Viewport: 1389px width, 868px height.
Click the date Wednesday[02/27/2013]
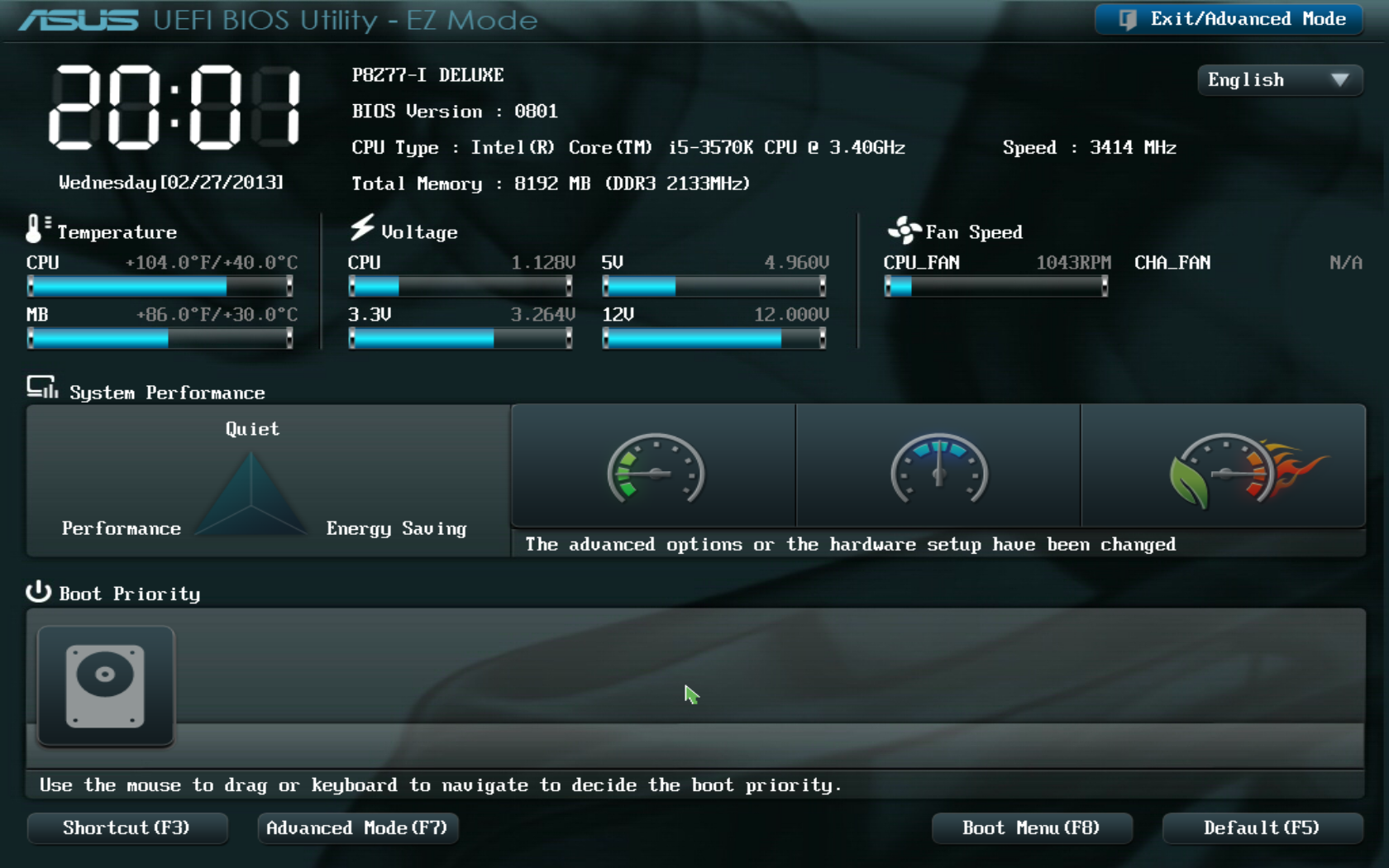pyautogui.click(x=171, y=183)
